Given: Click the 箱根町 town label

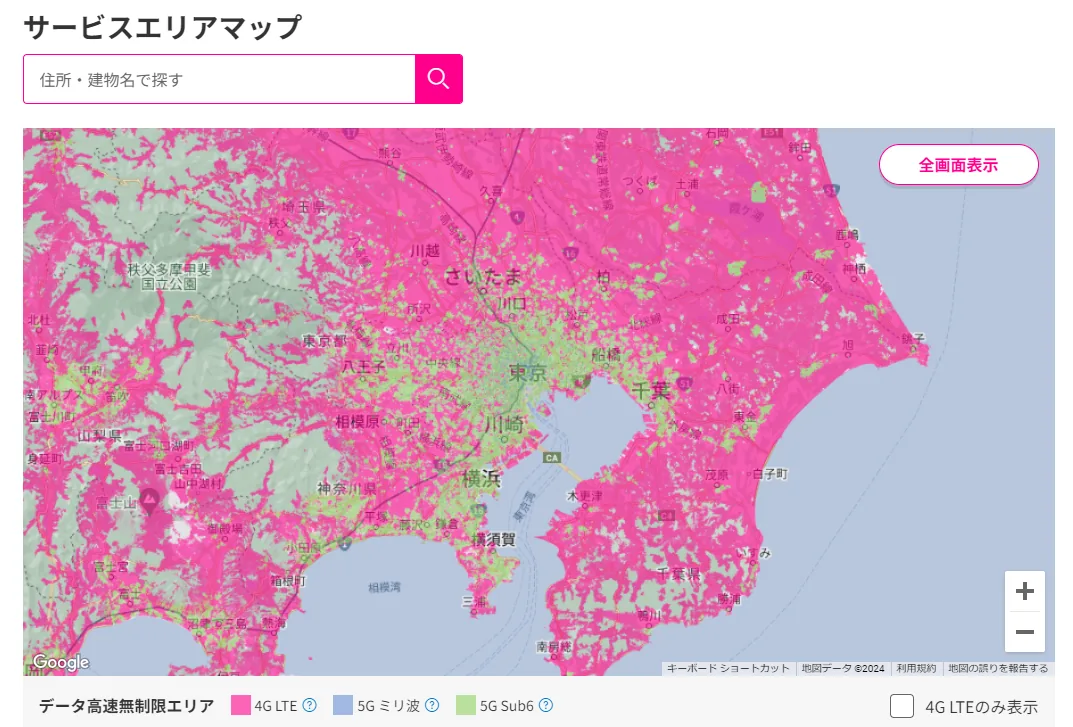Looking at the screenshot, I should click(x=288, y=581).
